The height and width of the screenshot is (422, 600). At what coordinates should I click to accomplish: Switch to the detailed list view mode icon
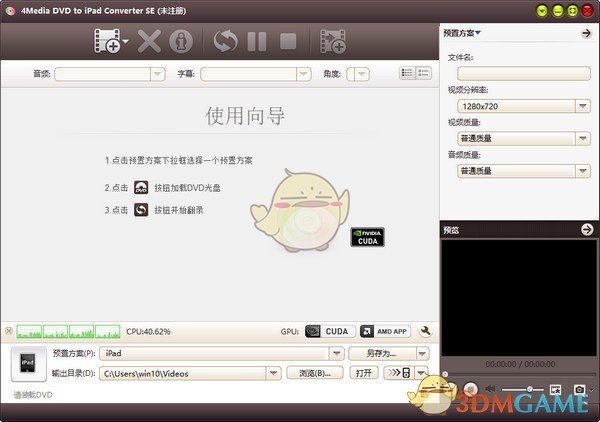pos(407,73)
